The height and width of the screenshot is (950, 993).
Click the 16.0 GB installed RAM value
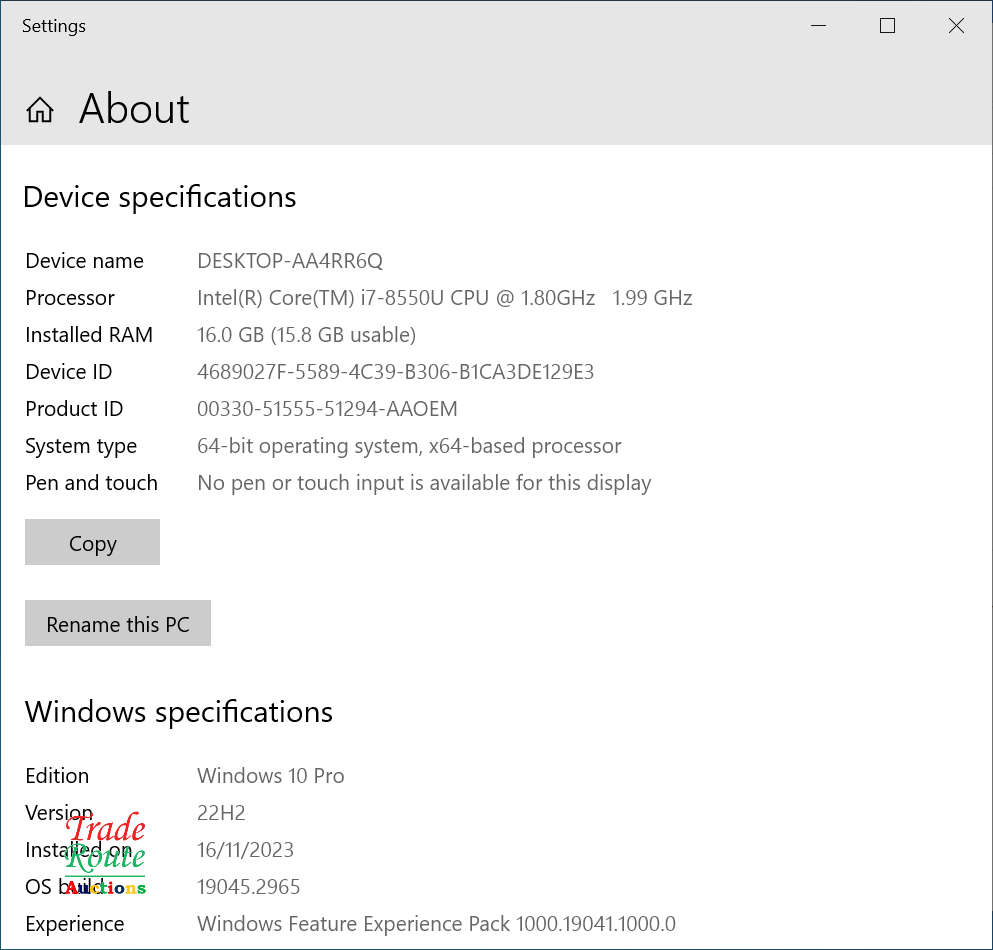coord(306,335)
